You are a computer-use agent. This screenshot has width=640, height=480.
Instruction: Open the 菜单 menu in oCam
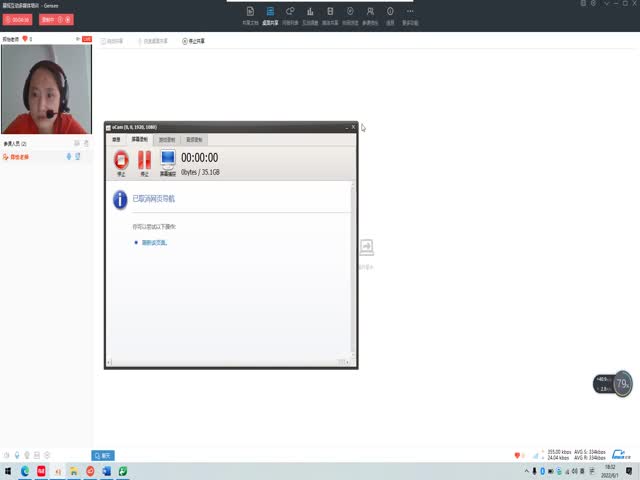click(x=116, y=139)
